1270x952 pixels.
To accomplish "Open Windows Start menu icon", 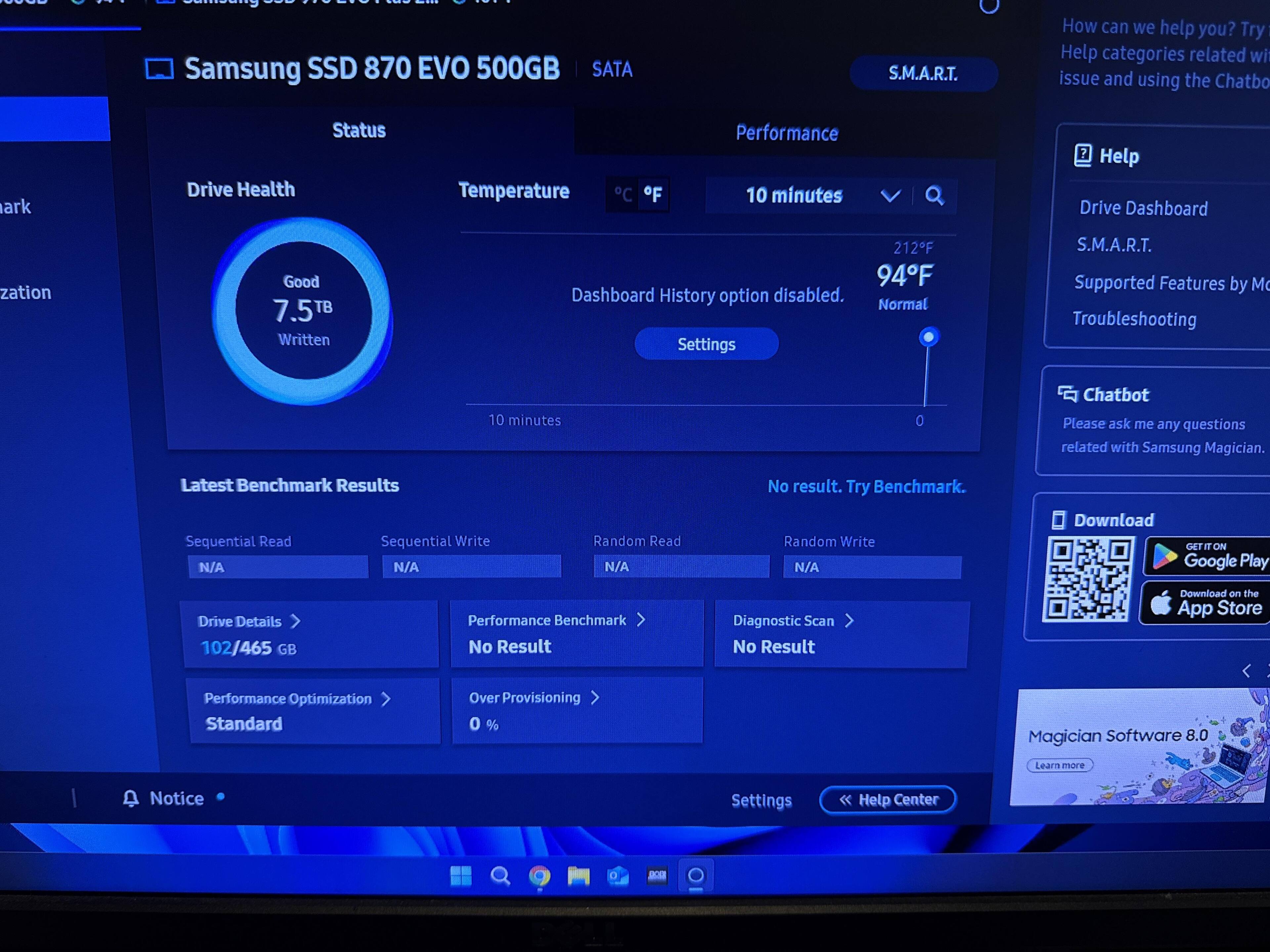I will [461, 876].
